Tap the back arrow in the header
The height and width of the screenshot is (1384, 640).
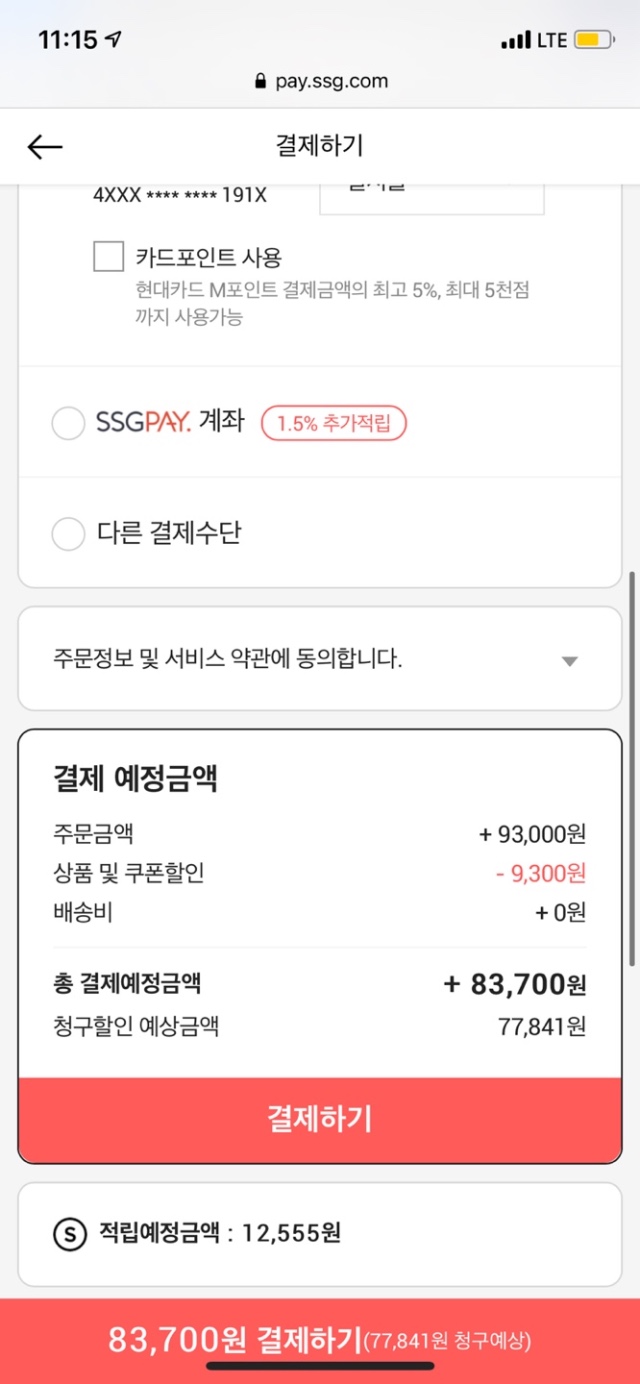(45, 147)
